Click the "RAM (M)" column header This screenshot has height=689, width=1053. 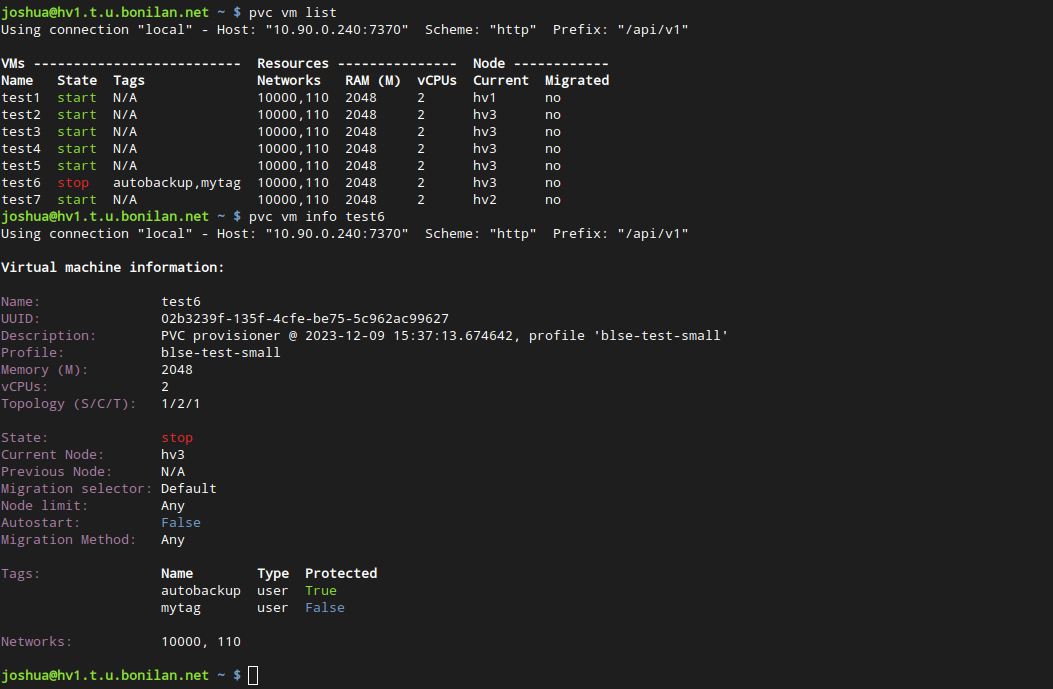tap(373, 81)
